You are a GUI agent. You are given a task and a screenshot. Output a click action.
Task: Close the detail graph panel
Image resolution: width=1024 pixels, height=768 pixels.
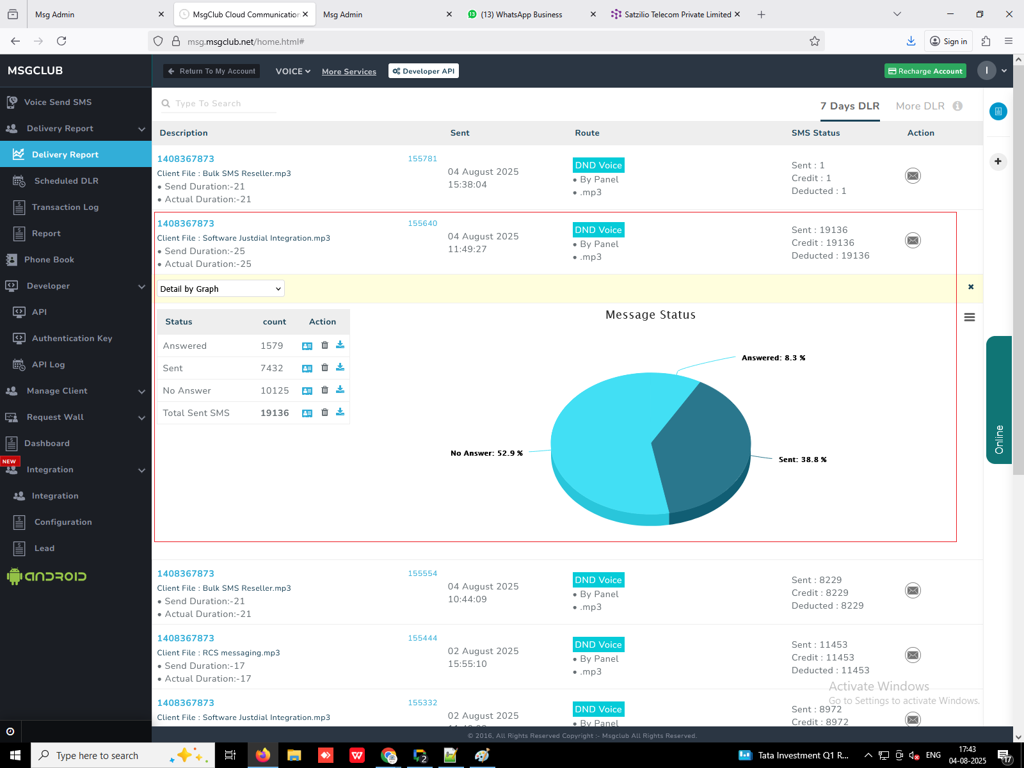point(971,287)
